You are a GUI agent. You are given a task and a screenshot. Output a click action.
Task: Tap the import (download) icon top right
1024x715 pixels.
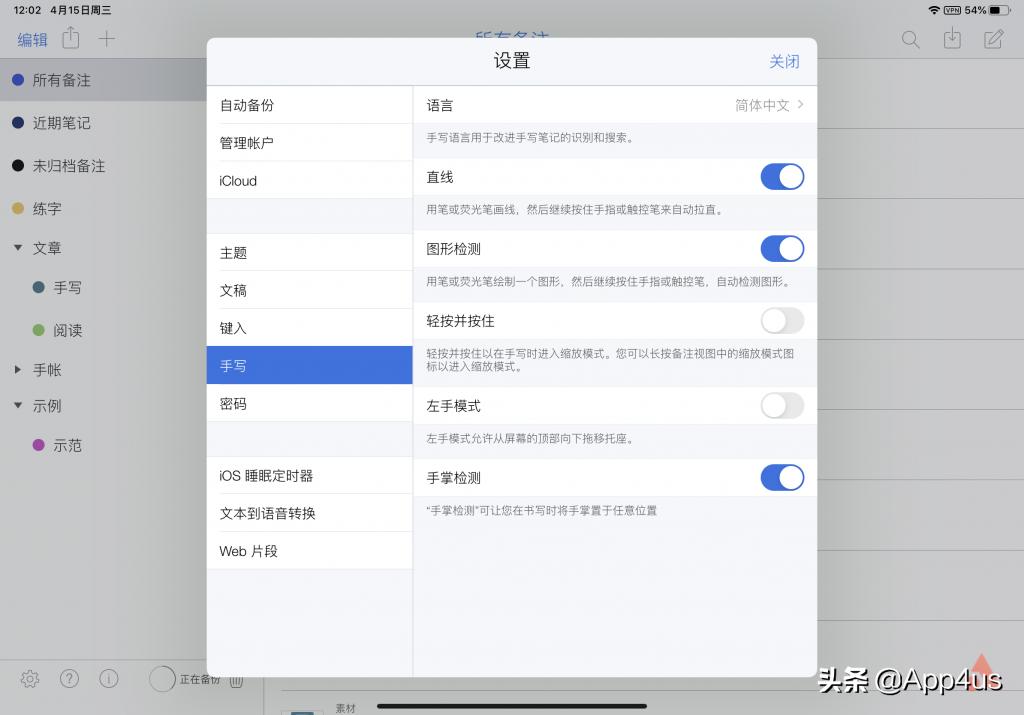point(951,39)
